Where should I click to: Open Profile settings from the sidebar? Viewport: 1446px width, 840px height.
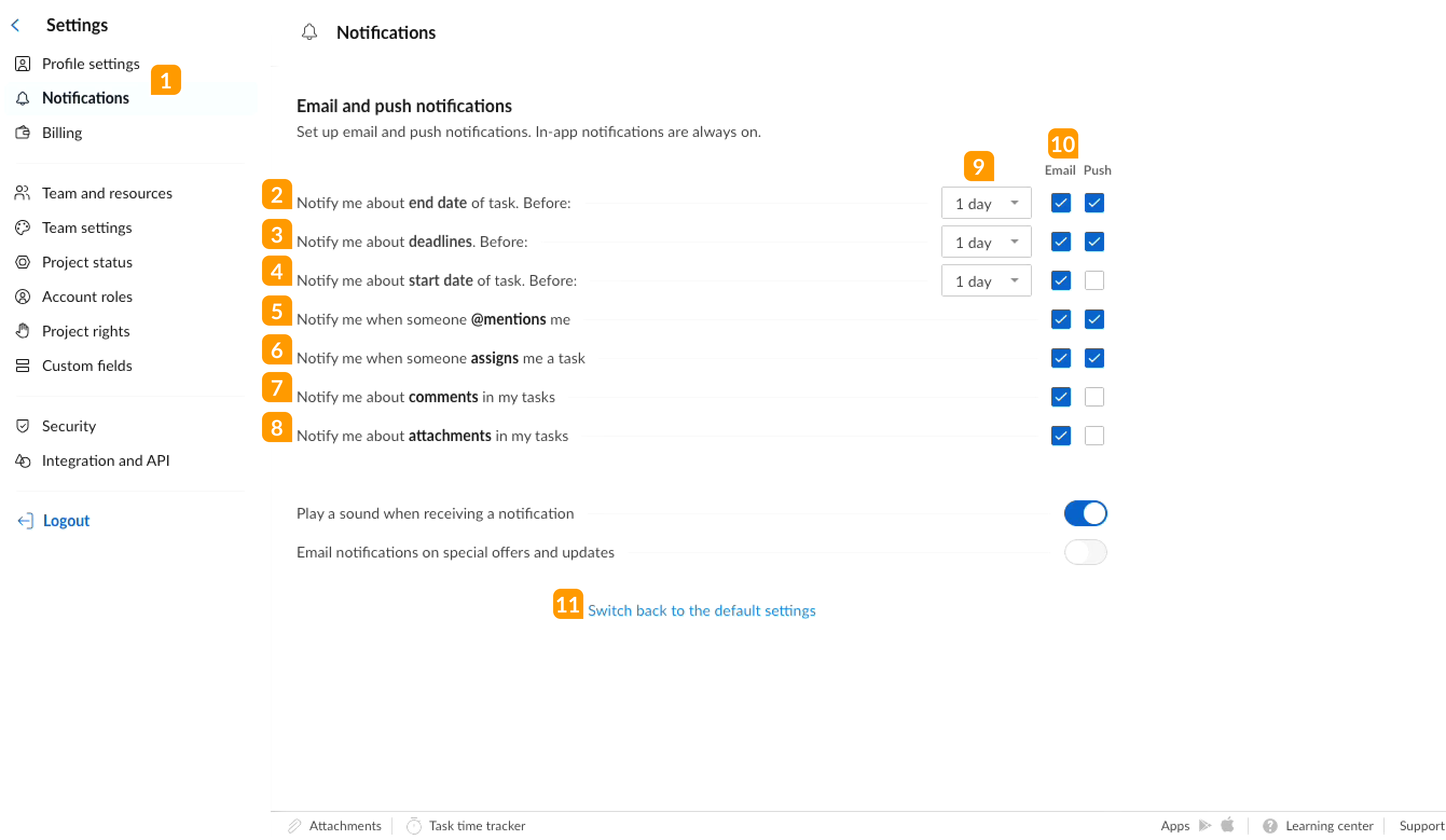point(91,64)
